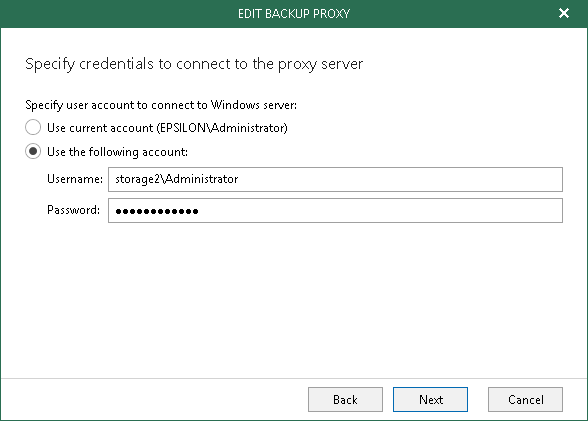Click the 'Use the following account:' label text
This screenshot has height=421, width=588.
tap(117, 152)
